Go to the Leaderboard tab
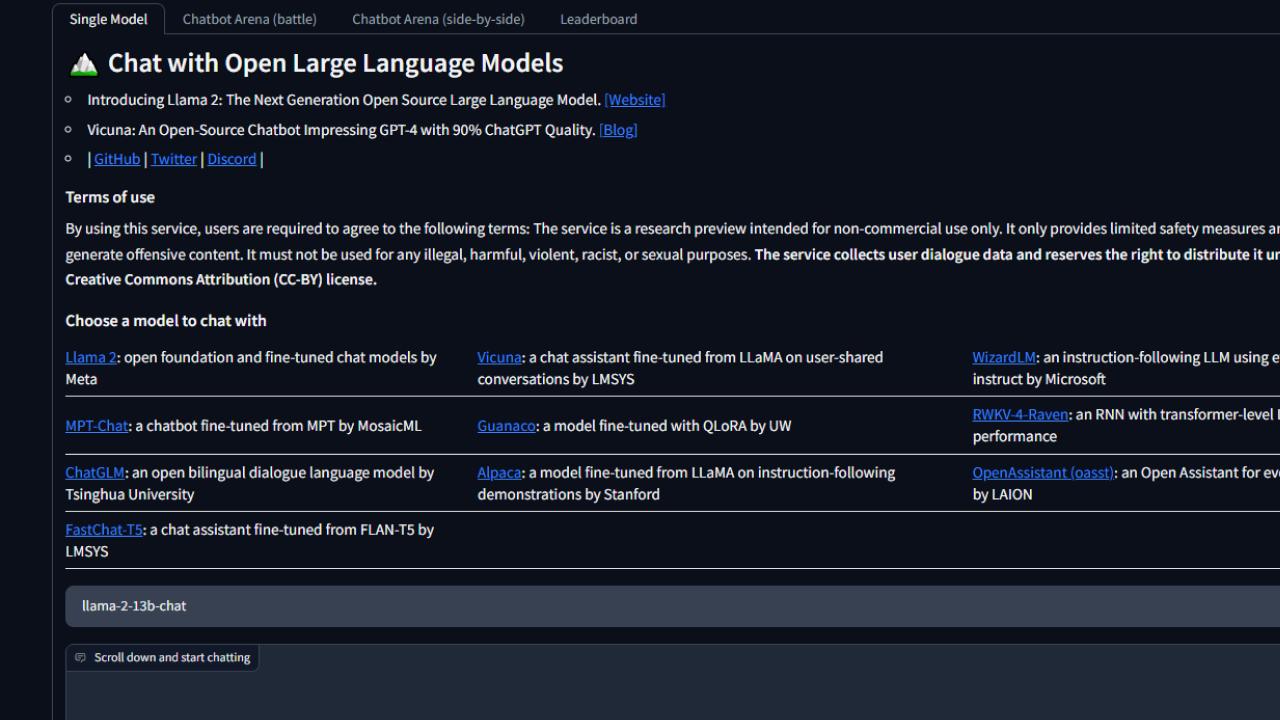Screen dimensions: 1280x720 [x=598, y=19]
